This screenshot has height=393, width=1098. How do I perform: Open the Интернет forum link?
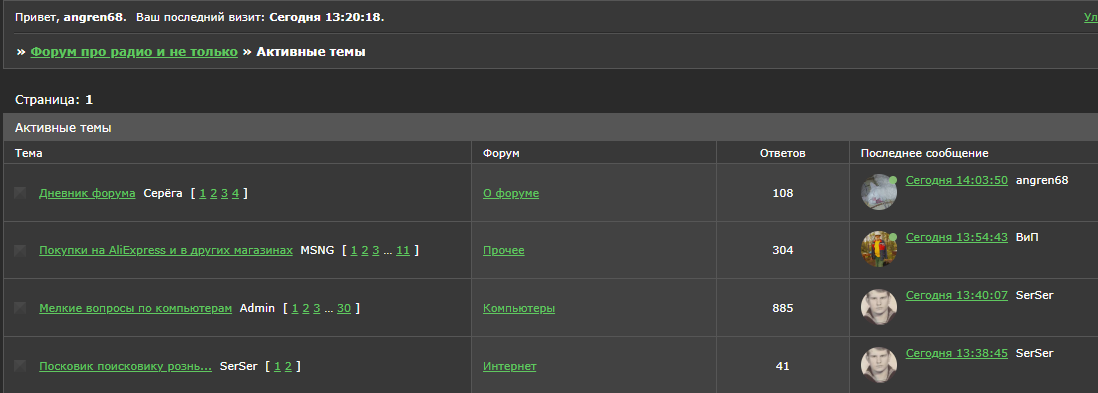click(510, 366)
